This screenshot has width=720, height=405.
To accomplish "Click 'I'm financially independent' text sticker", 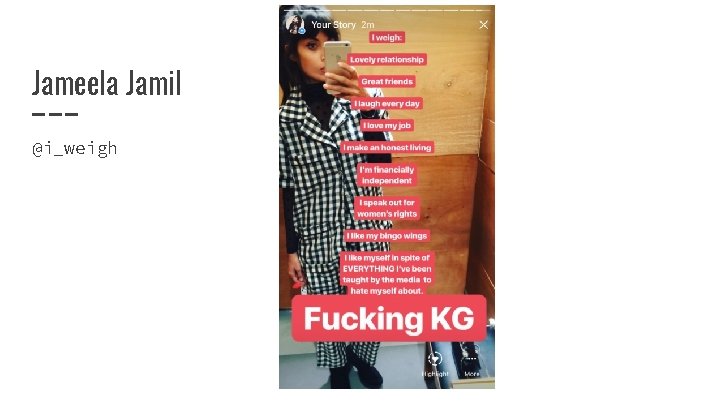I will pos(387,175).
